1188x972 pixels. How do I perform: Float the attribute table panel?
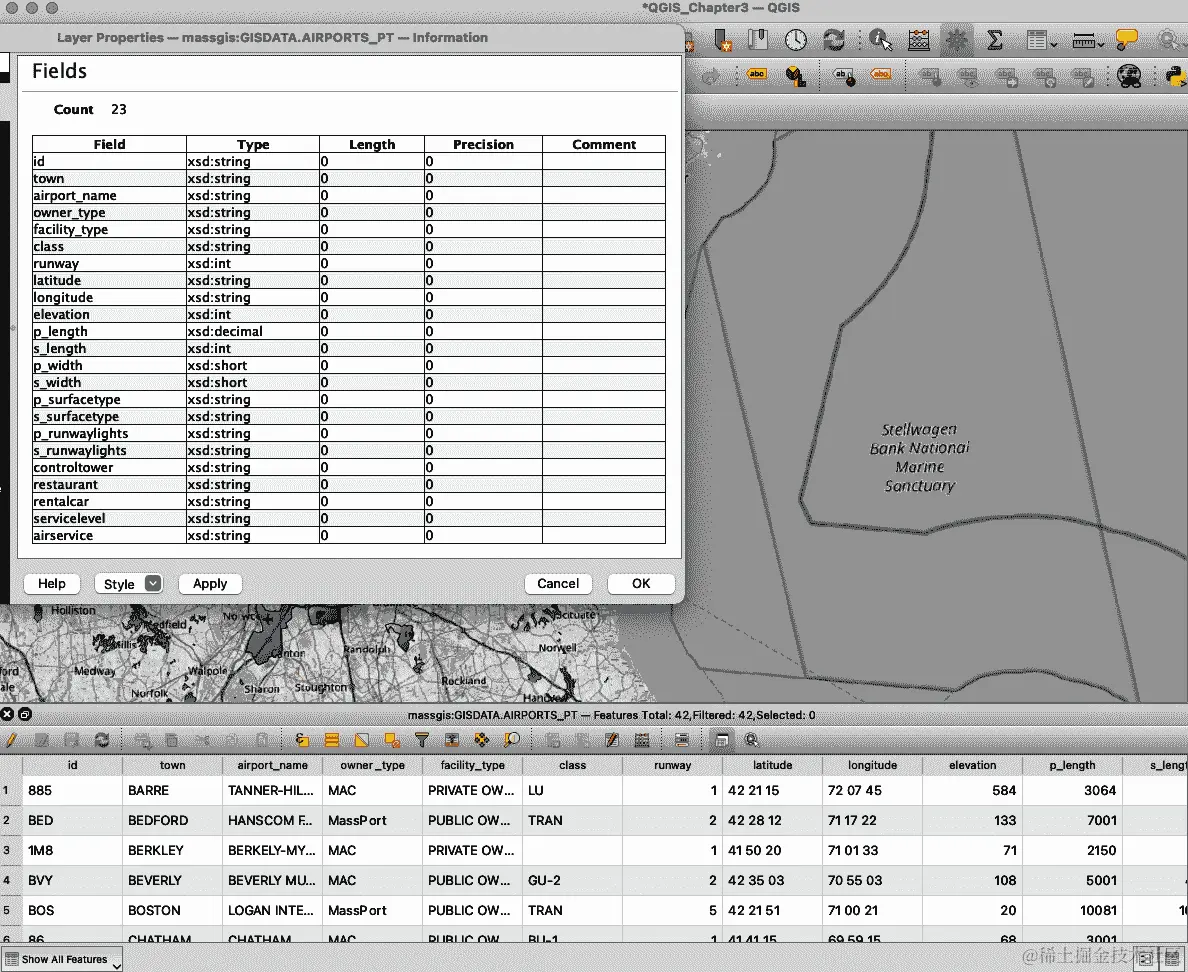pyautogui.click(x=24, y=714)
